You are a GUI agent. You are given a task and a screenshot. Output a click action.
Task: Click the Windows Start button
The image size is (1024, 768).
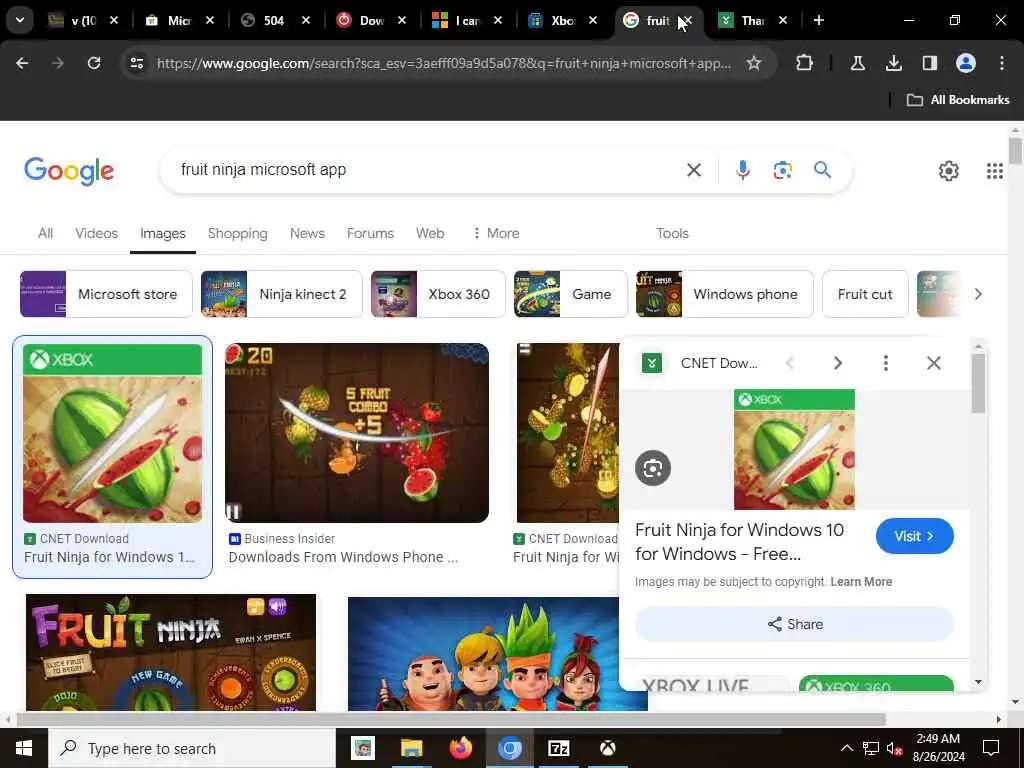[x=24, y=748]
